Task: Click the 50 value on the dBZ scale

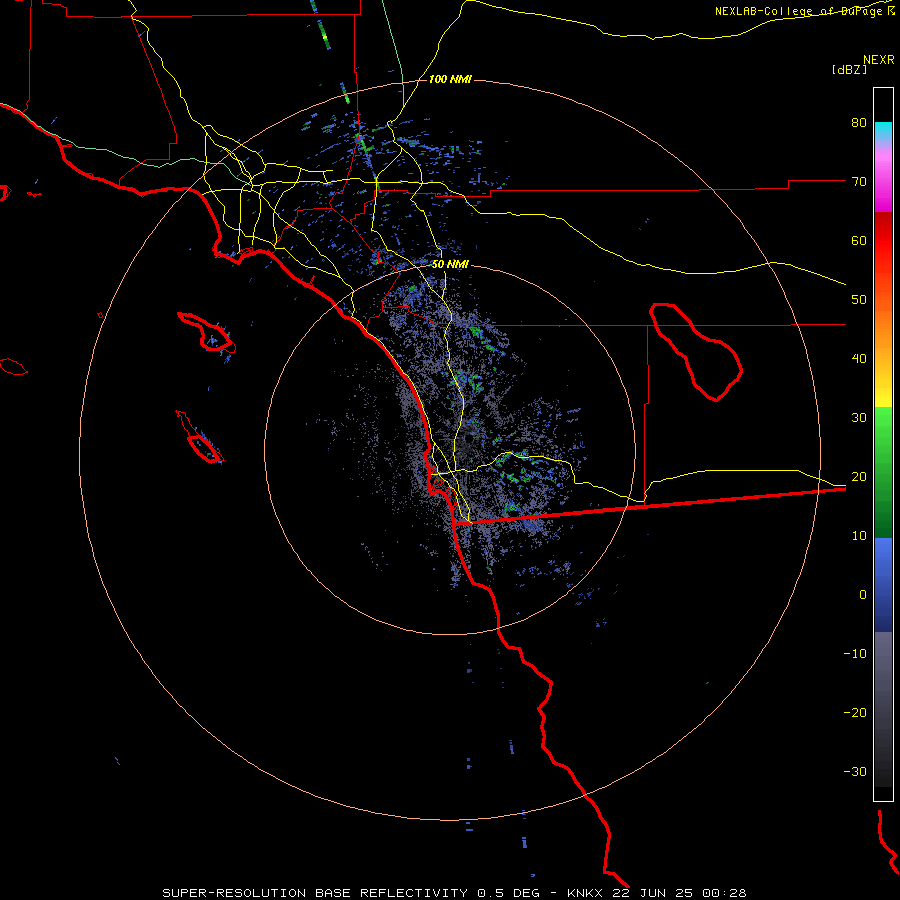Action: click(x=859, y=300)
